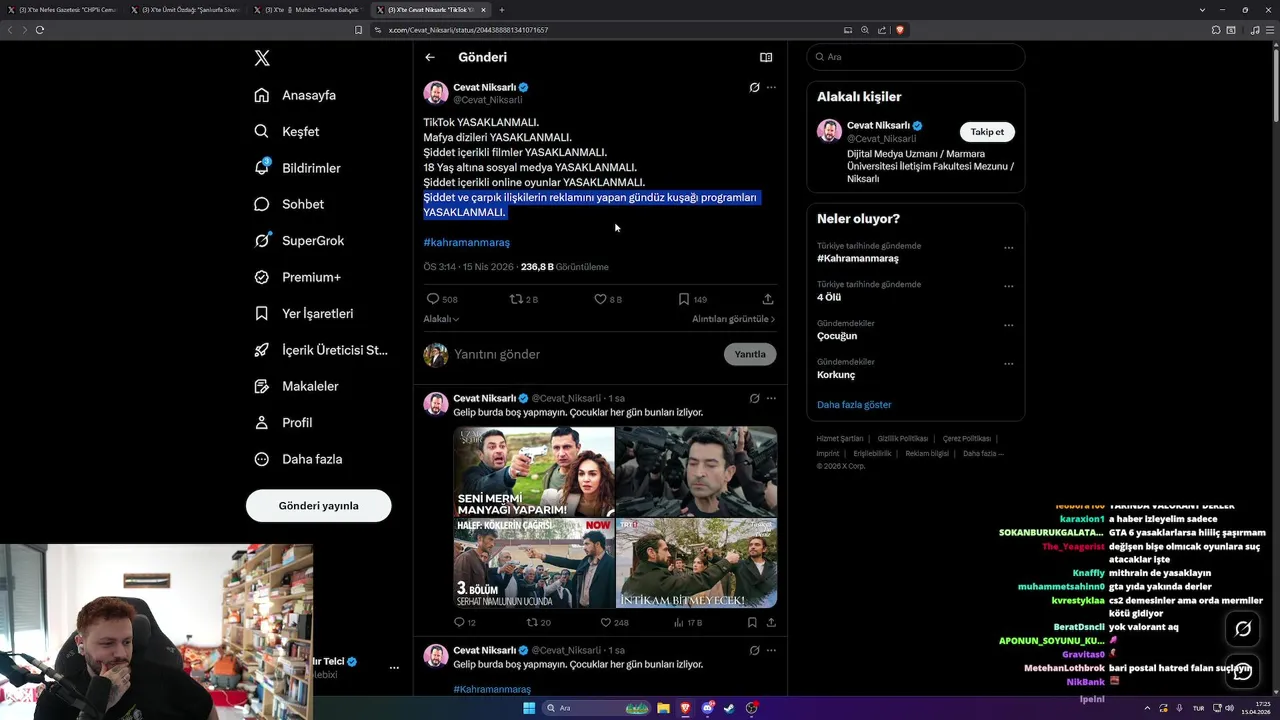Open account menu dots beside Telci profile

[x=394, y=667]
